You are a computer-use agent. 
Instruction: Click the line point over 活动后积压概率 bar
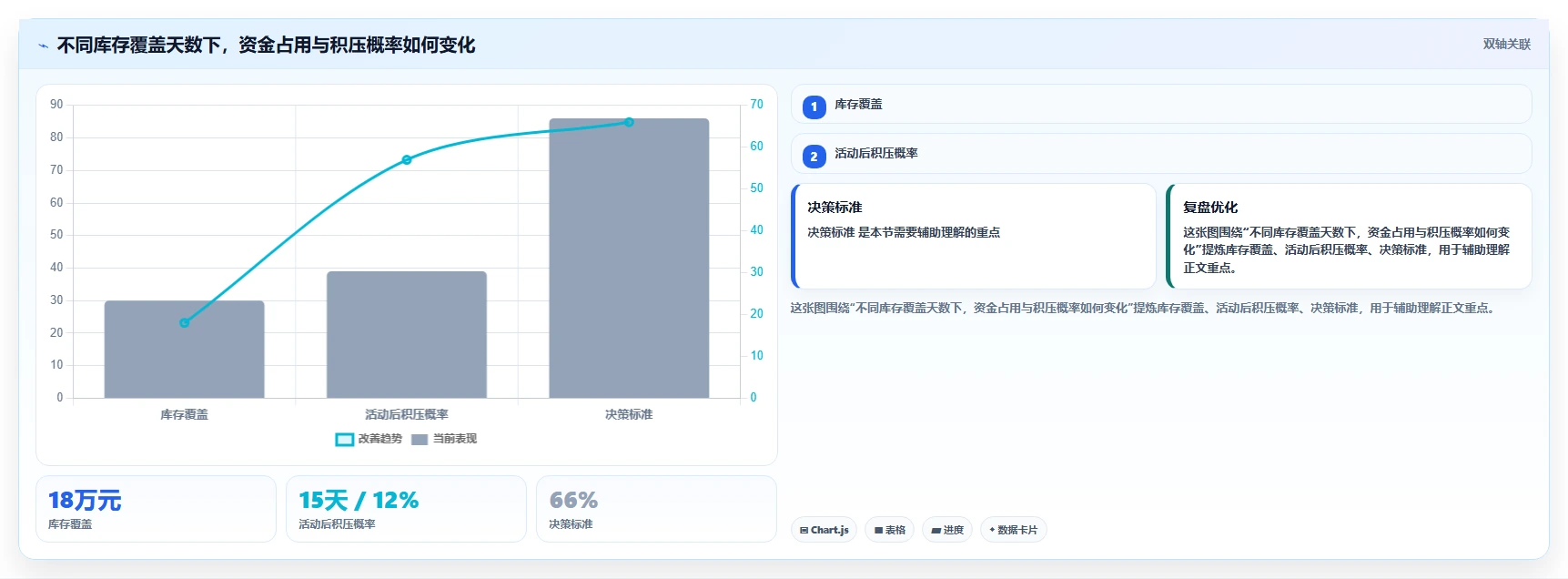(x=407, y=160)
